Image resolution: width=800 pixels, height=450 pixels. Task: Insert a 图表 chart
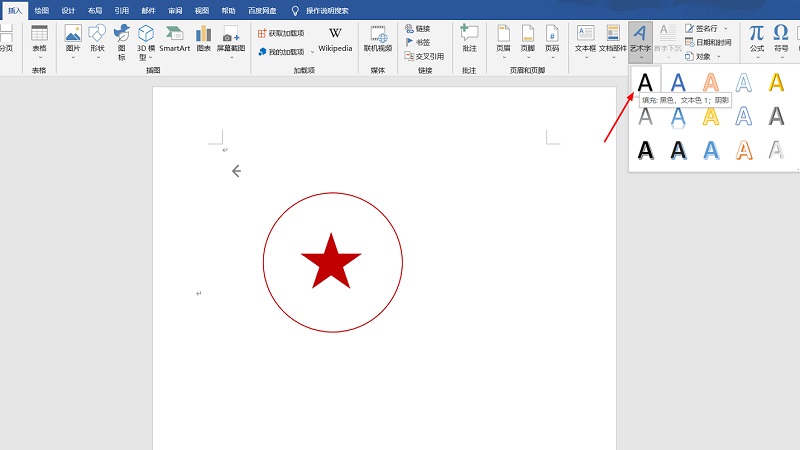[204, 40]
